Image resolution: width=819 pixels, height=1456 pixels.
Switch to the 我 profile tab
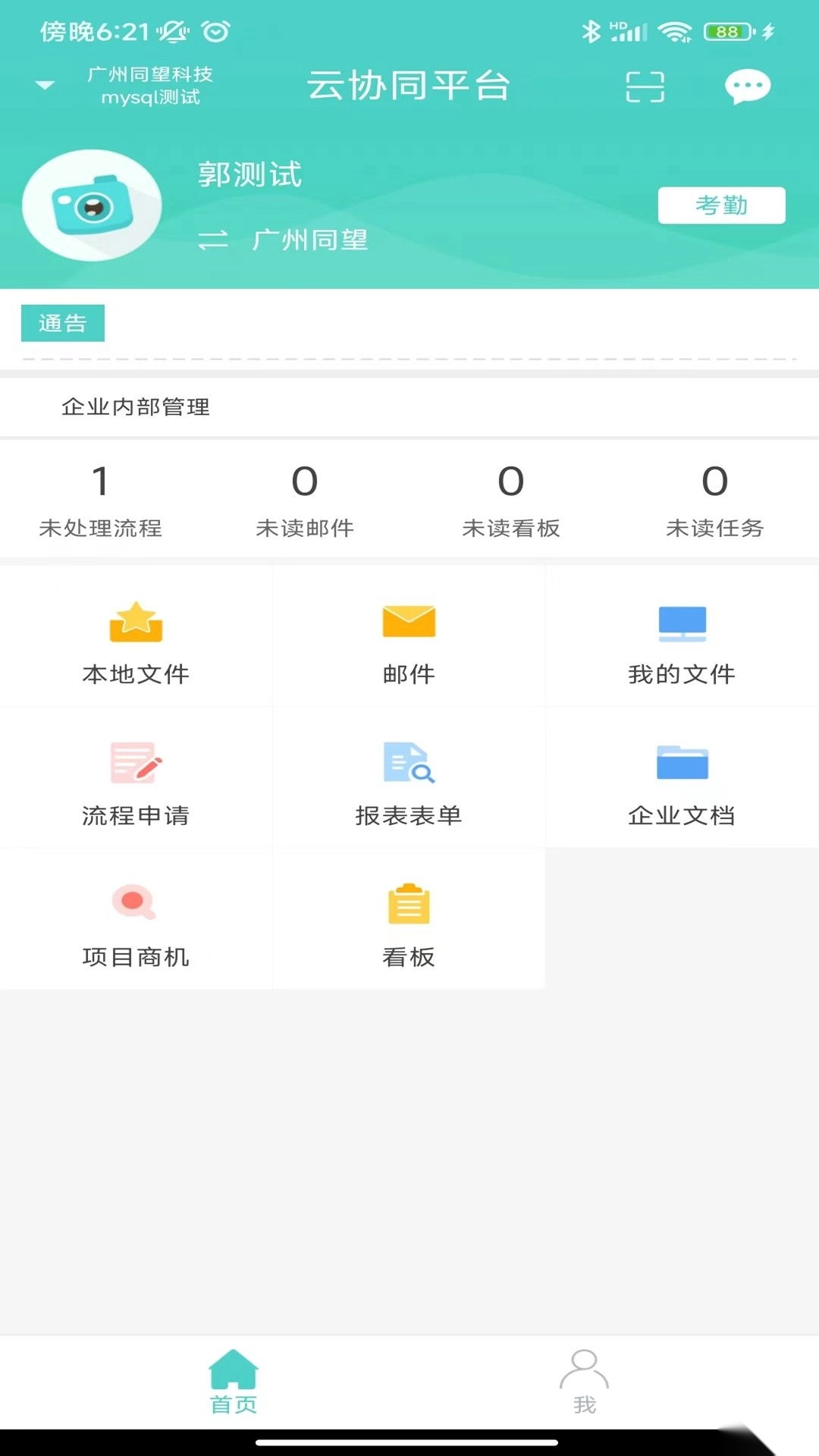(584, 1382)
